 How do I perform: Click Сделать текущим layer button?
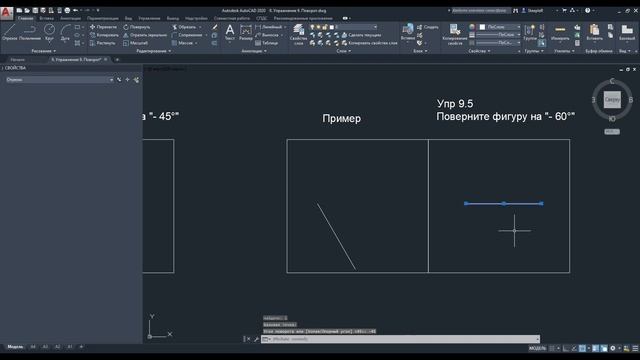(361, 35)
